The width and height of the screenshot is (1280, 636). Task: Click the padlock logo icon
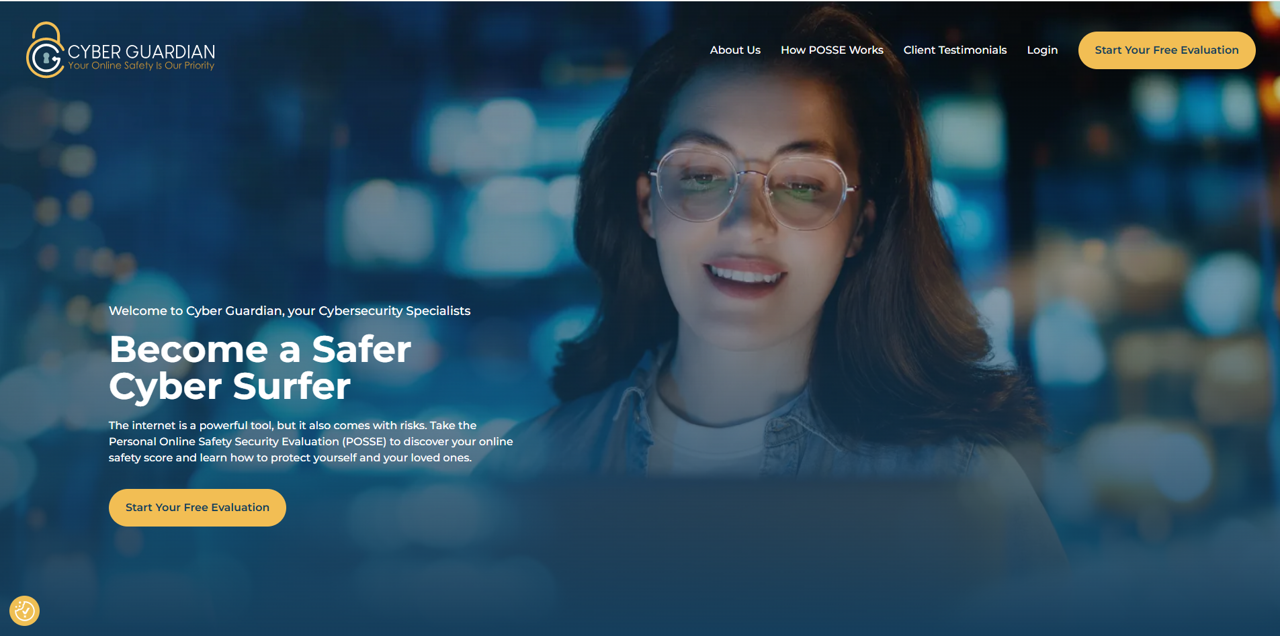click(45, 50)
